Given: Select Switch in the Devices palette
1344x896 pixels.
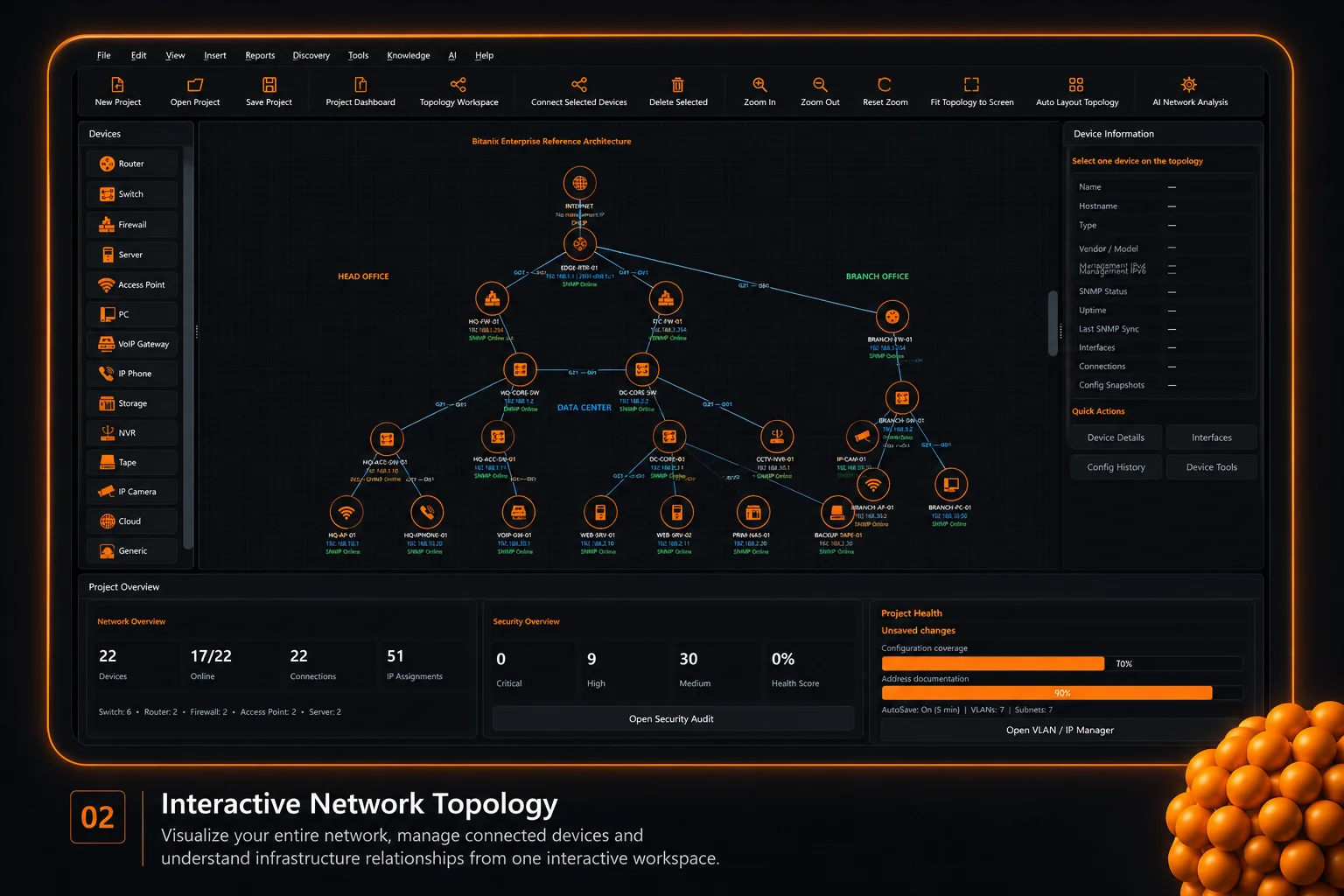Looking at the screenshot, I should (132, 194).
